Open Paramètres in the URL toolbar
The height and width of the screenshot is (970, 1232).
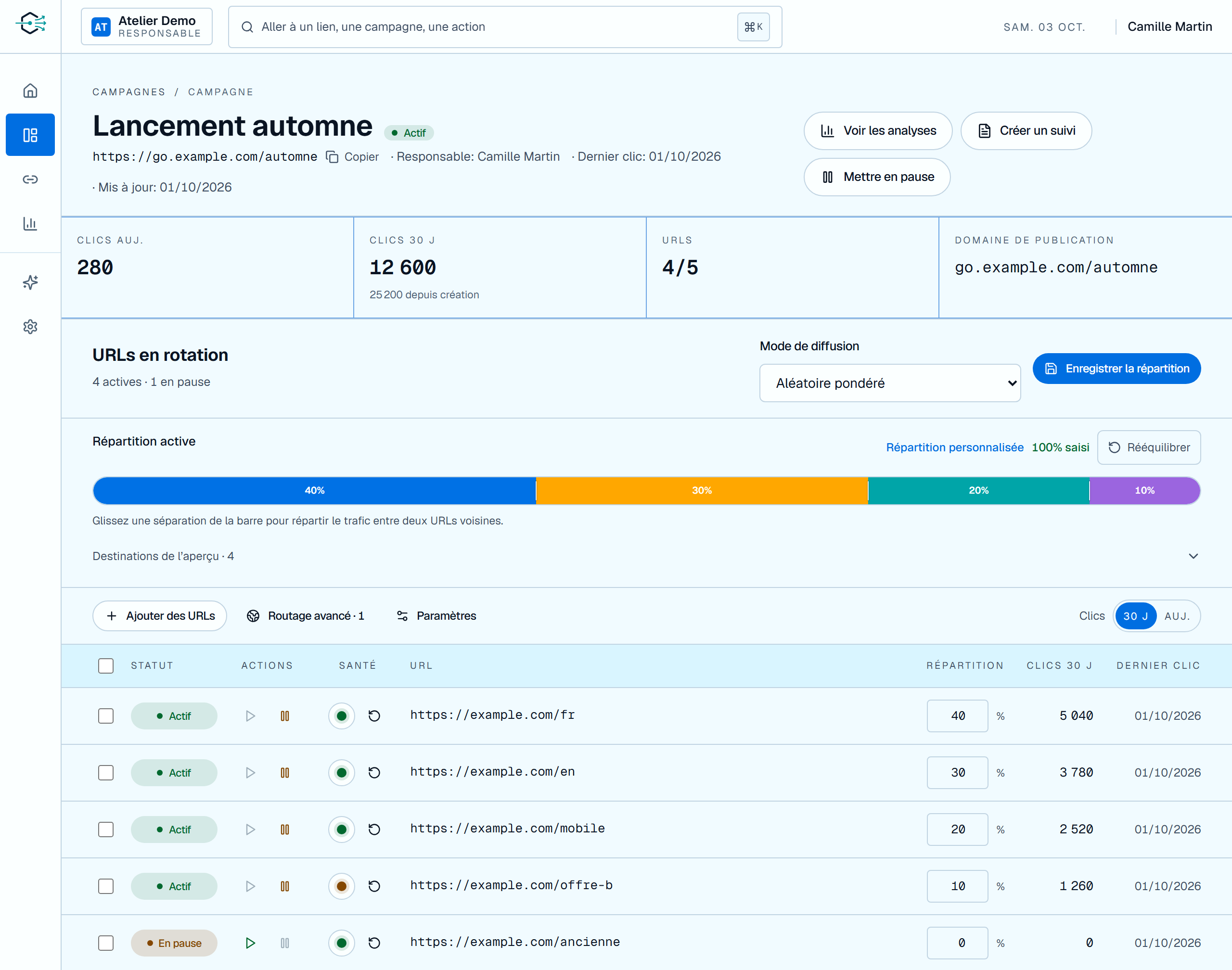pos(436,616)
